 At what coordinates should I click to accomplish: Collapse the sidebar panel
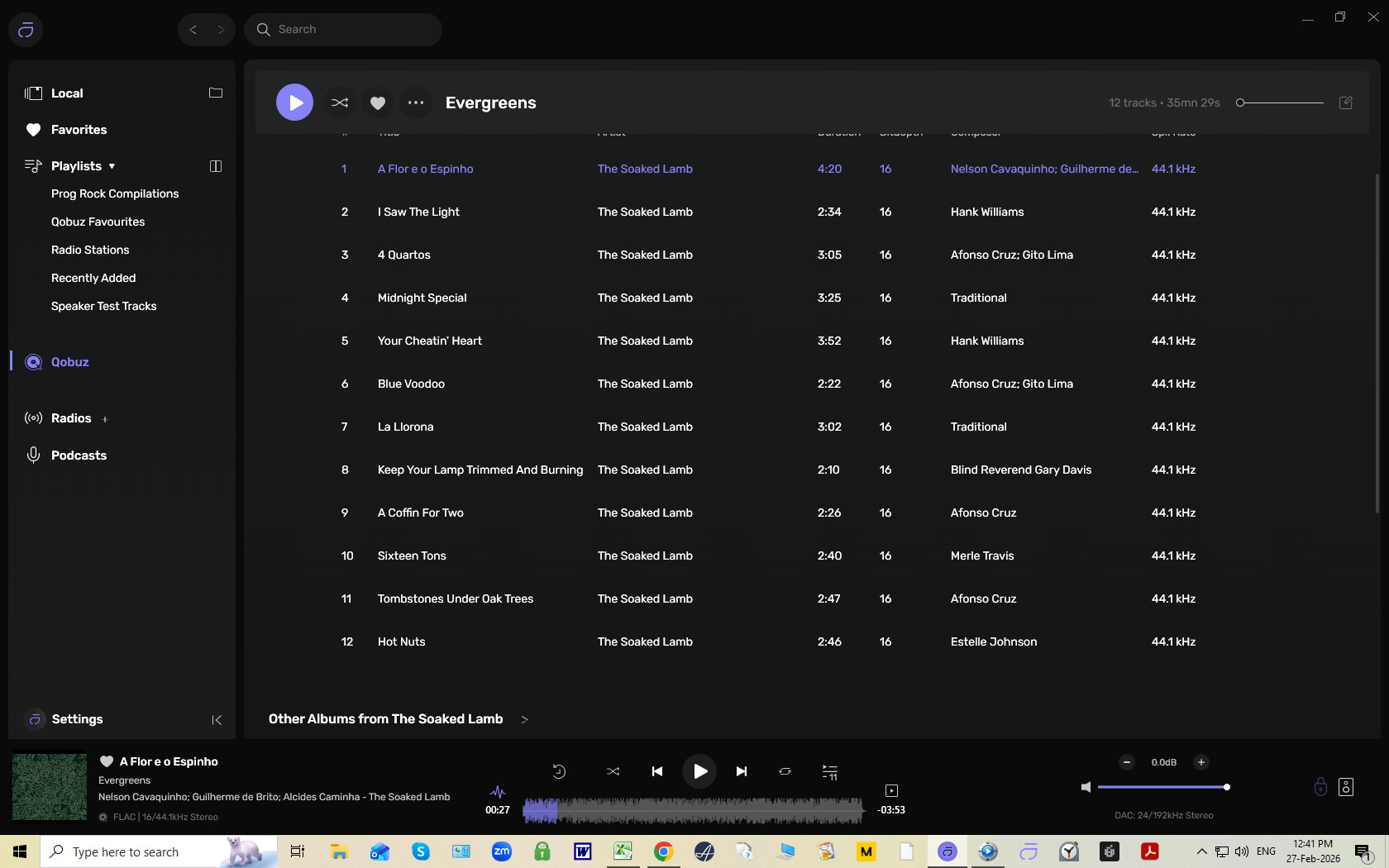pyautogui.click(x=217, y=720)
